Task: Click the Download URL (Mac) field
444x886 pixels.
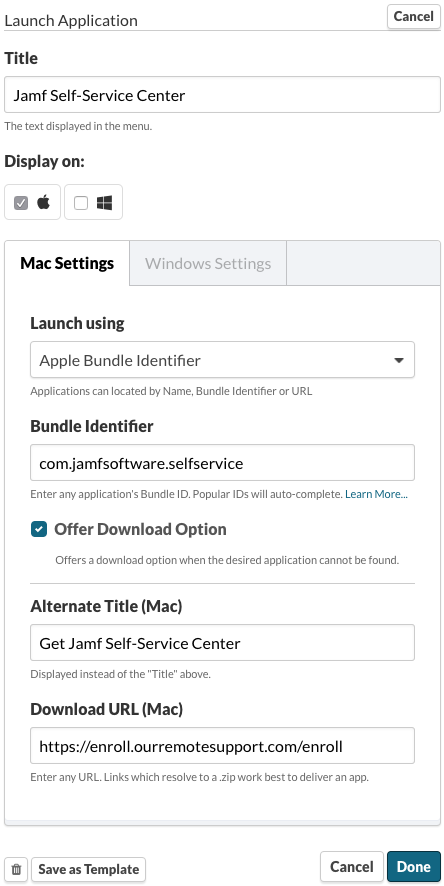Action: (x=222, y=746)
